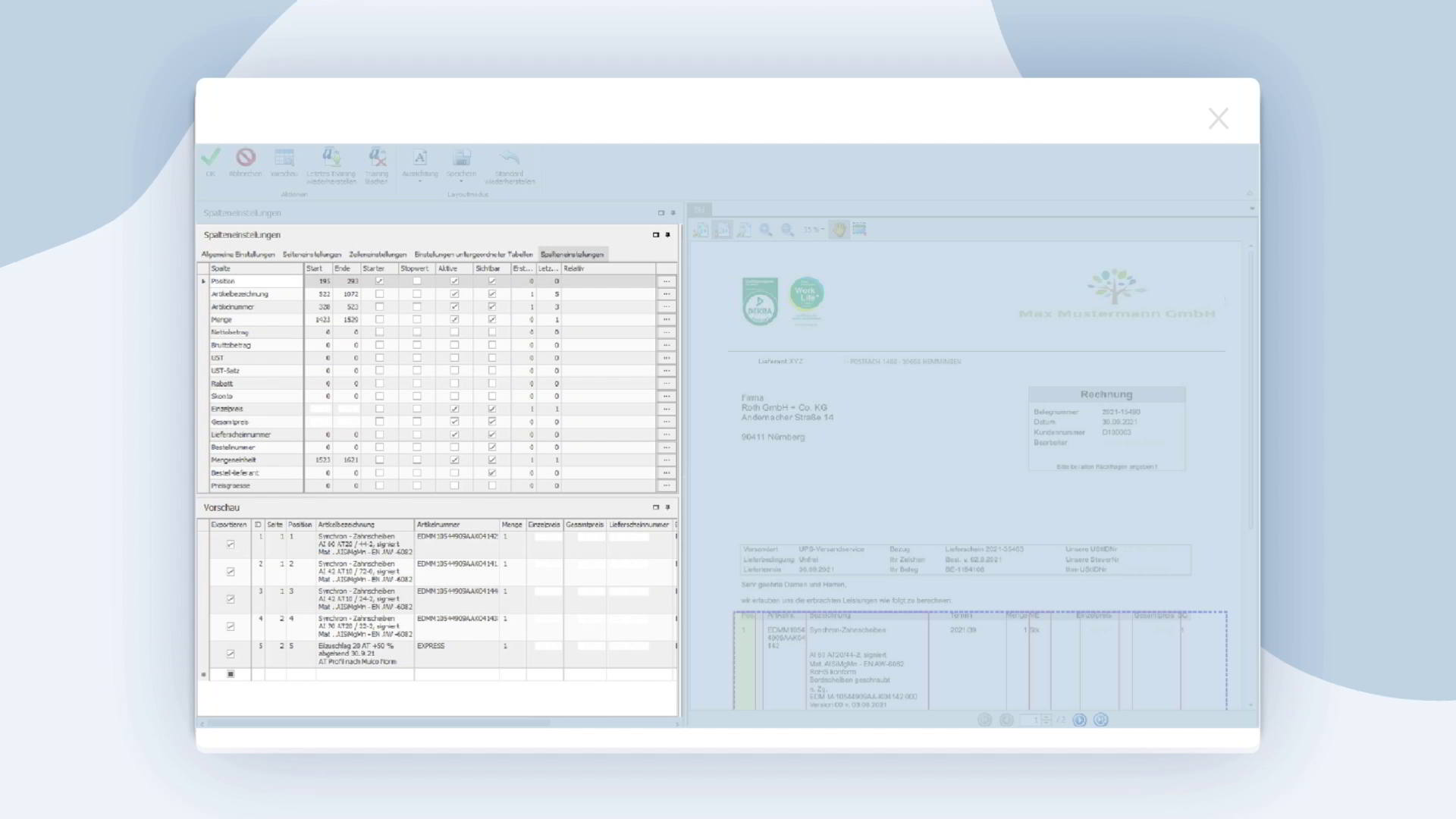Switch to Allgemeine Einstellungen tab
The width and height of the screenshot is (1456, 819).
[238, 255]
